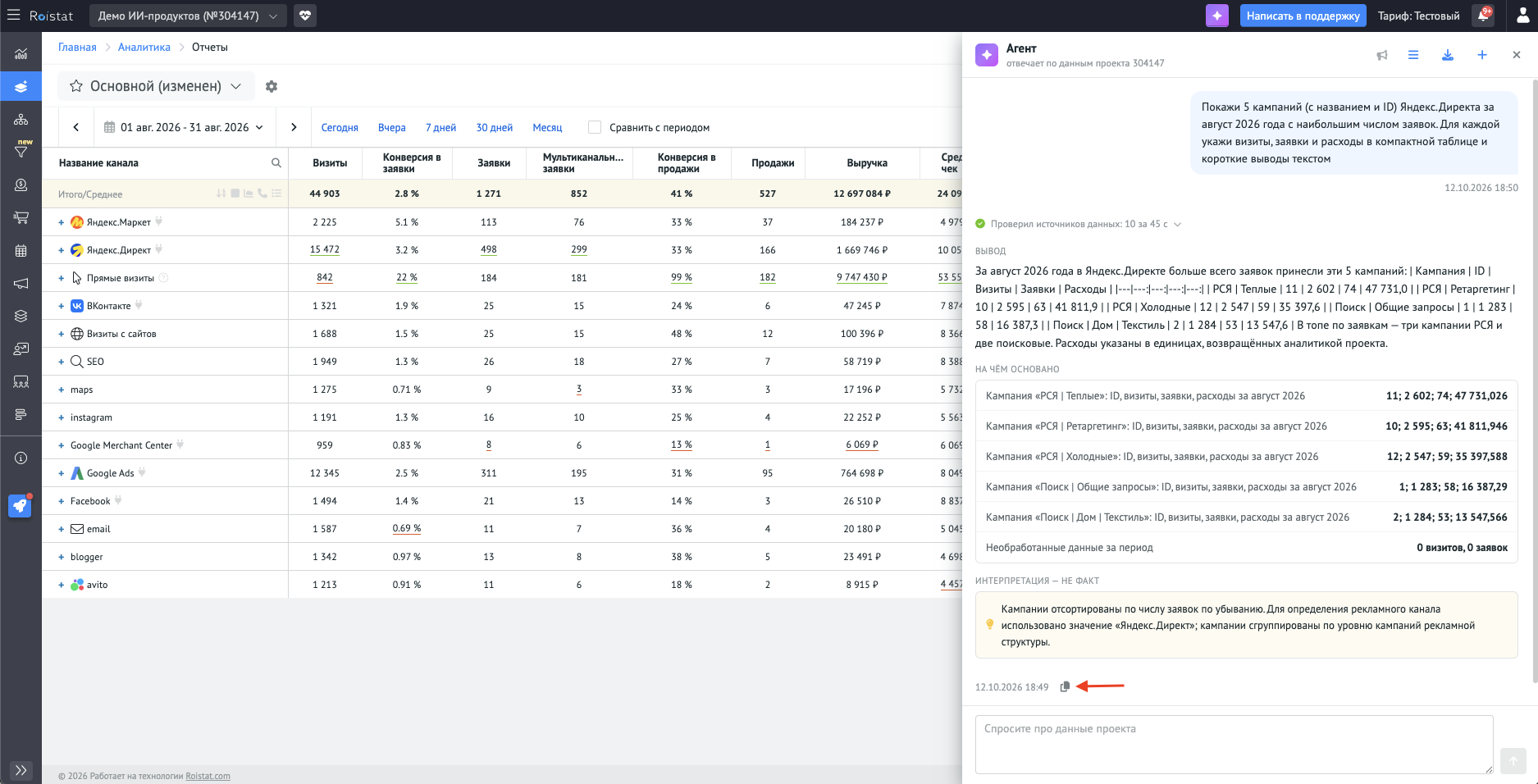Open the date range picker
Viewport: 1538px width, 784px height.
click(184, 127)
